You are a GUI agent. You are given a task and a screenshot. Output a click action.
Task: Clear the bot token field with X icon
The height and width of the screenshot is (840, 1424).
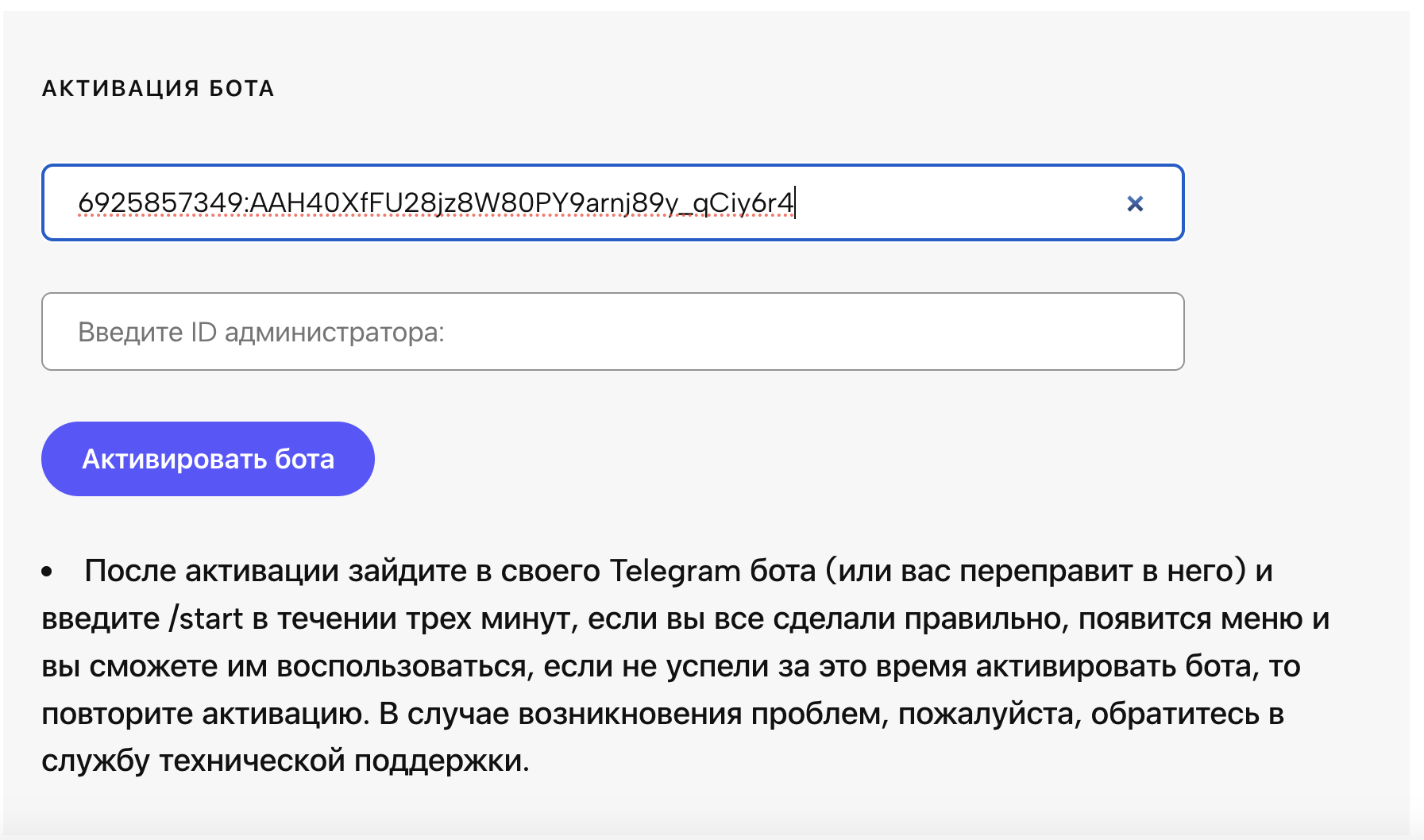[1135, 204]
